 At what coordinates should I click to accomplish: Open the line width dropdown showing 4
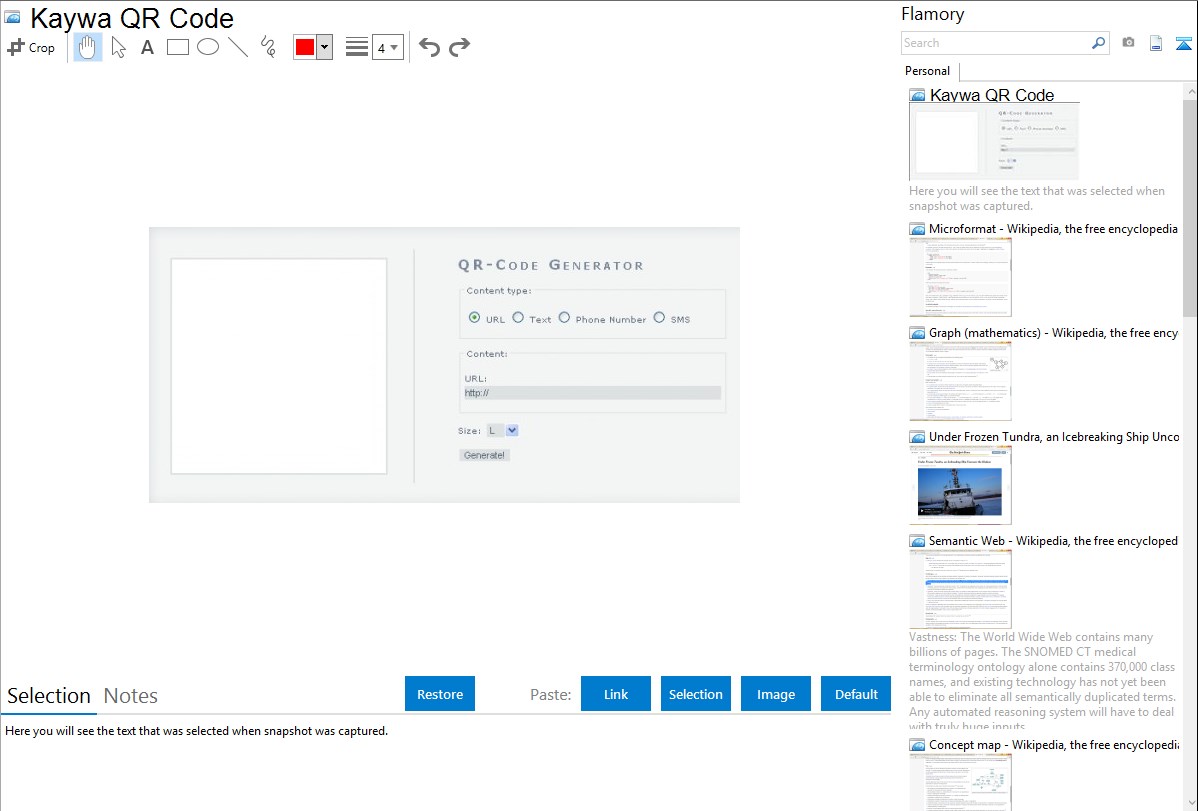pyautogui.click(x=388, y=47)
